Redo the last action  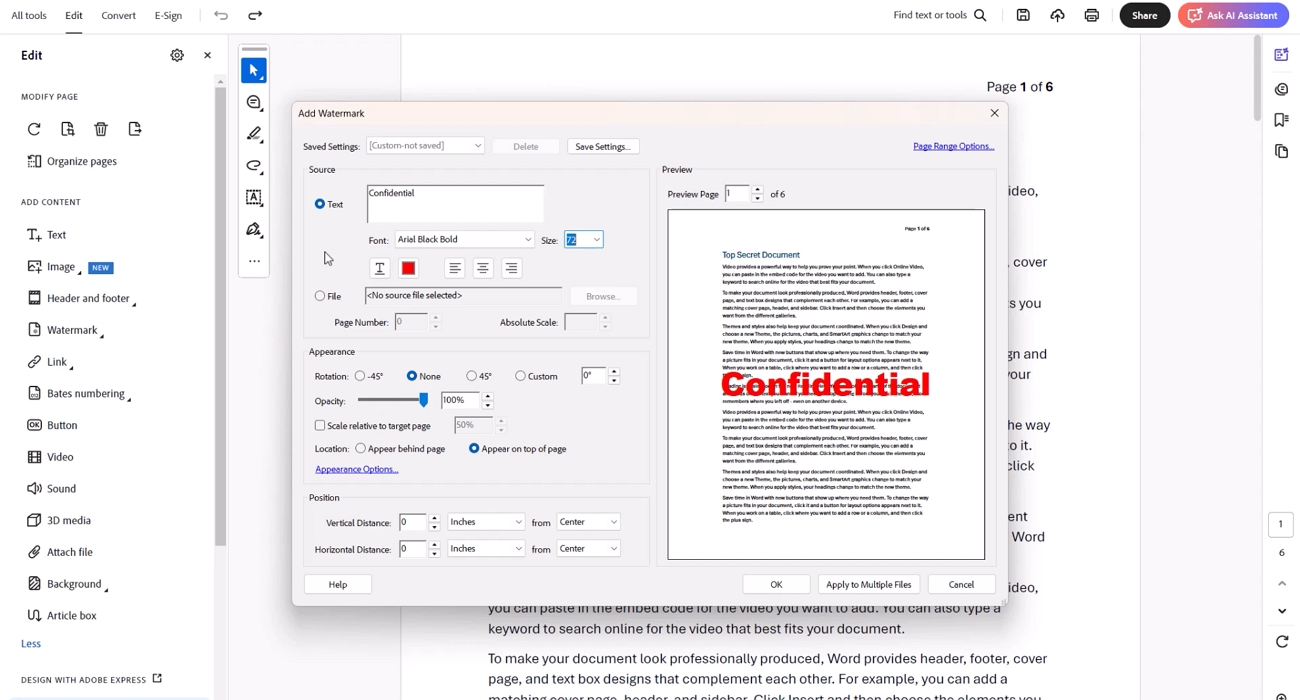(255, 15)
